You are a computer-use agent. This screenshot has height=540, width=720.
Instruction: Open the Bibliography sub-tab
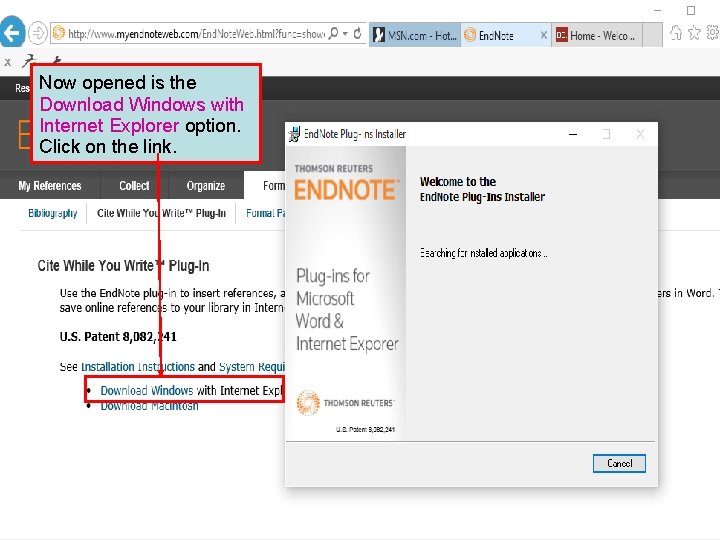tap(53, 213)
